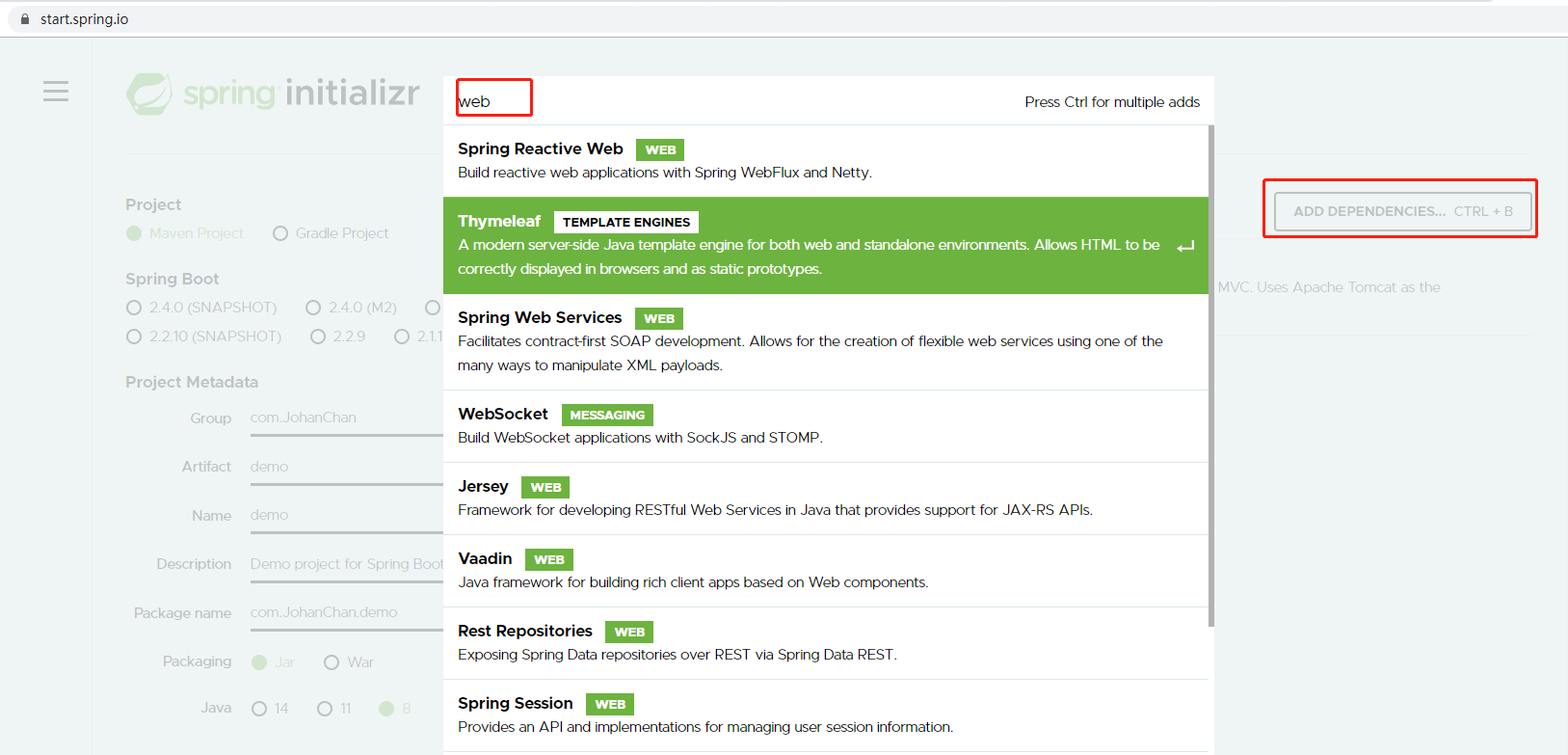Screen dimensions: 1568x755
Task: Click the WEB tag beside Spring Web Services
Action: pyautogui.click(x=659, y=319)
